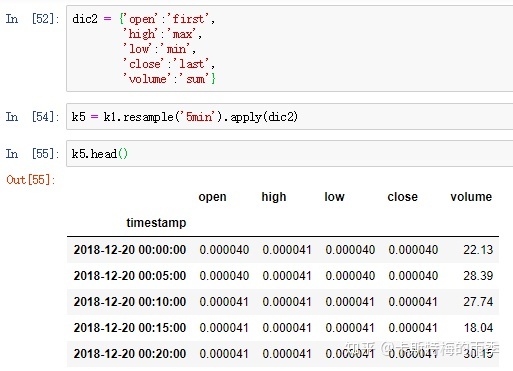
Task: Click the 'timestamp' index header
Action: coord(156,223)
